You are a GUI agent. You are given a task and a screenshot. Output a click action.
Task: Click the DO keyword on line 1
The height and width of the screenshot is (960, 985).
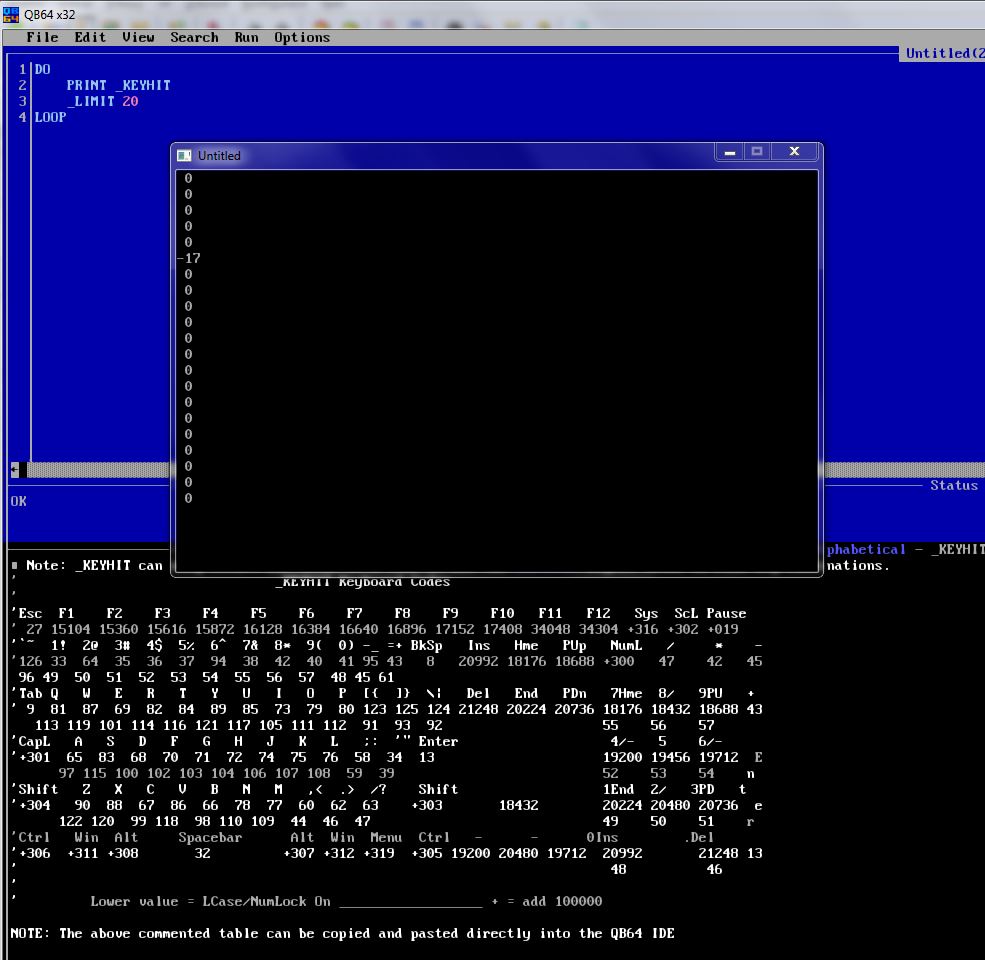[x=43, y=69]
